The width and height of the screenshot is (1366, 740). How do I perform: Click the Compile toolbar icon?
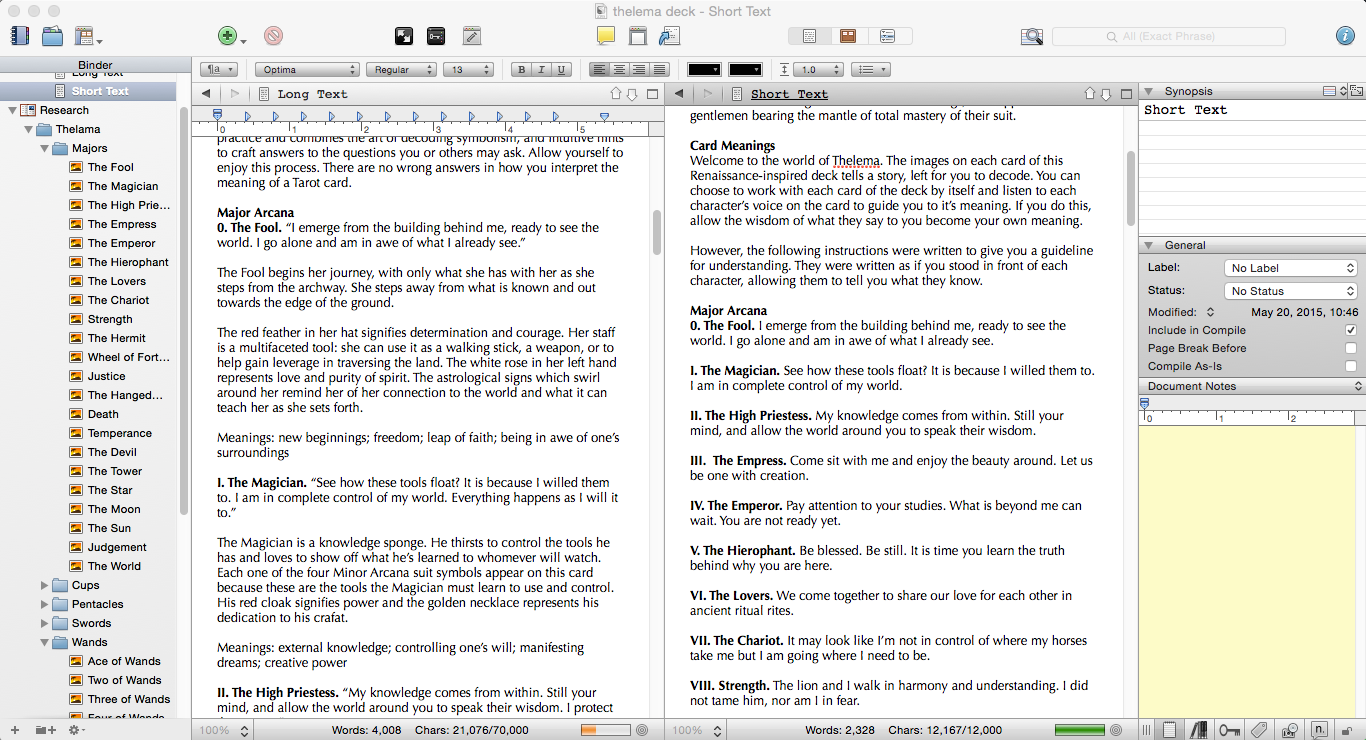[669, 36]
